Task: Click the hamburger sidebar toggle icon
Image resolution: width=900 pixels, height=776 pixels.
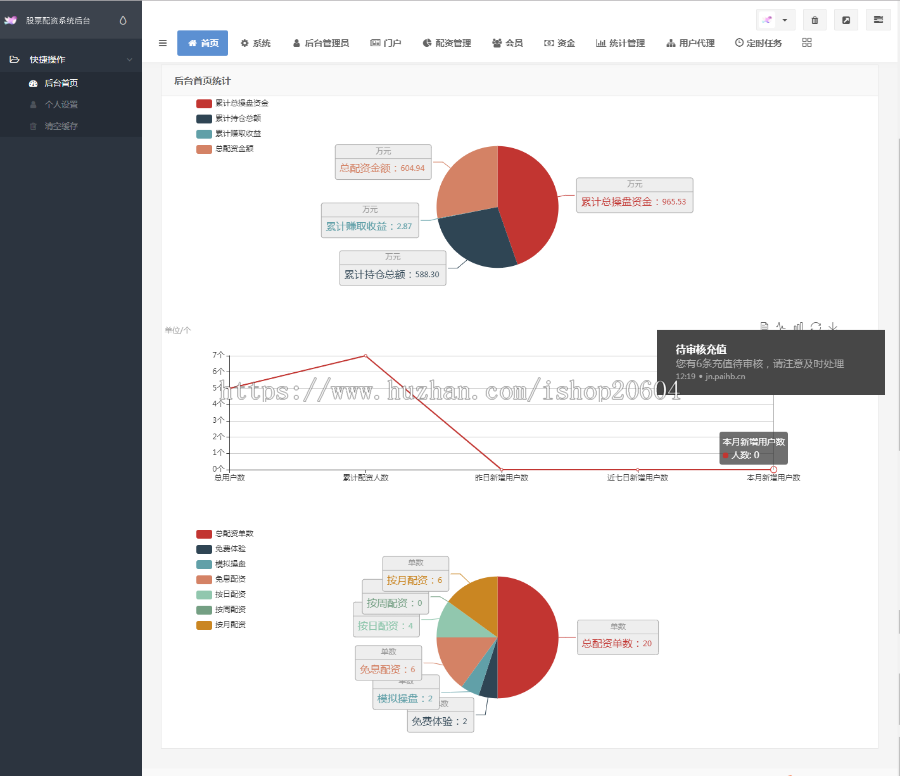Action: click(x=163, y=43)
